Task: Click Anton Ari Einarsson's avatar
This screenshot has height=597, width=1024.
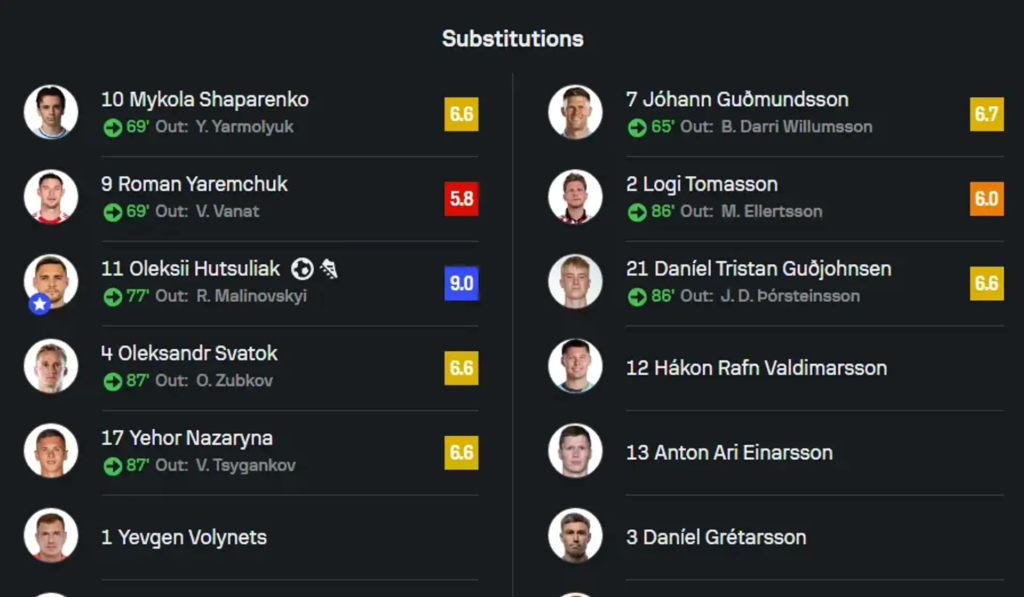Action: 575,451
